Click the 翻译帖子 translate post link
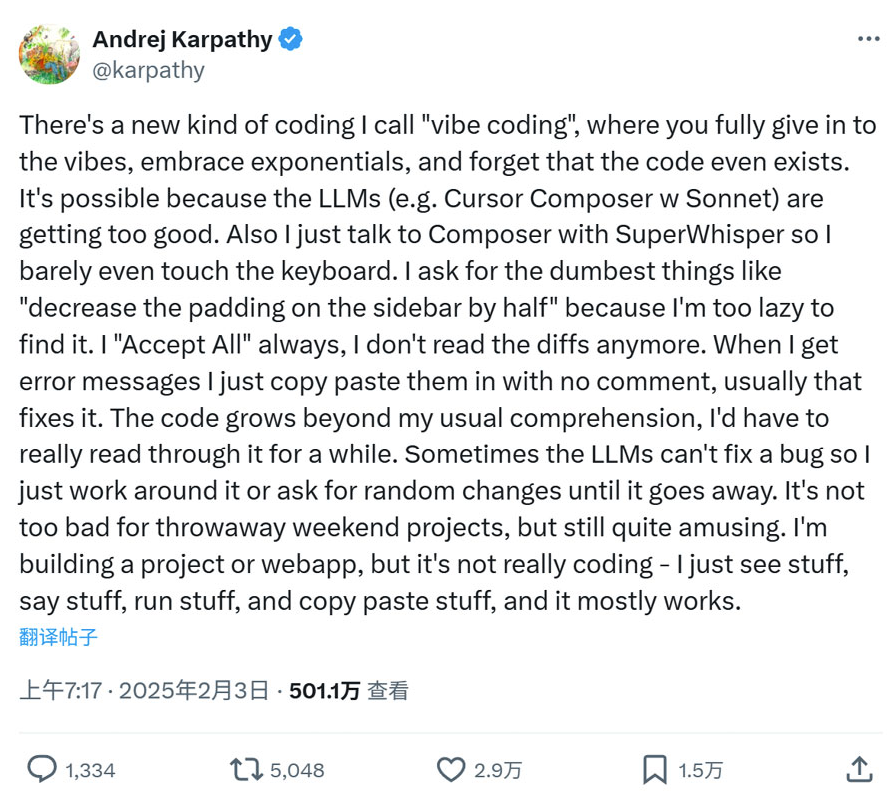 tap(58, 637)
